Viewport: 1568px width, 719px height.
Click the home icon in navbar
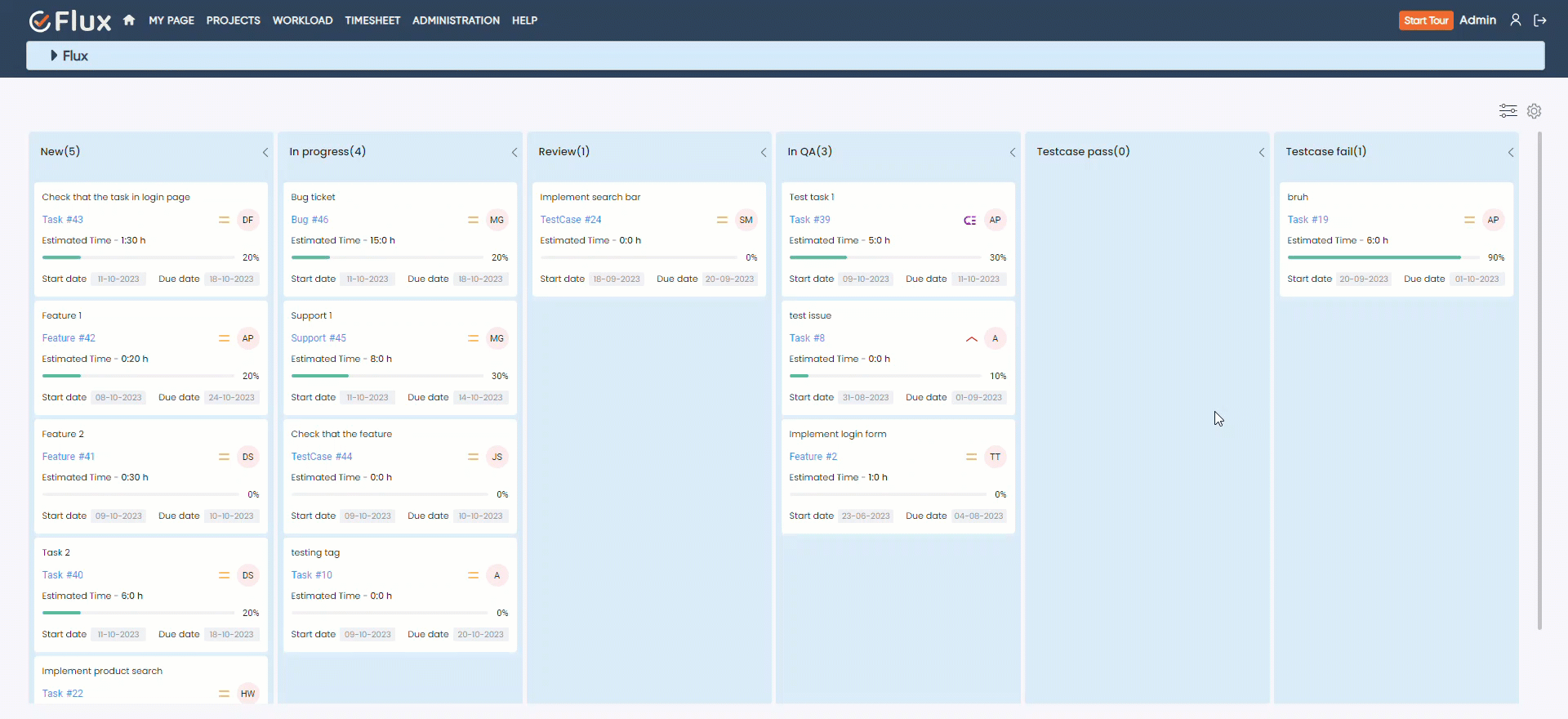(129, 20)
